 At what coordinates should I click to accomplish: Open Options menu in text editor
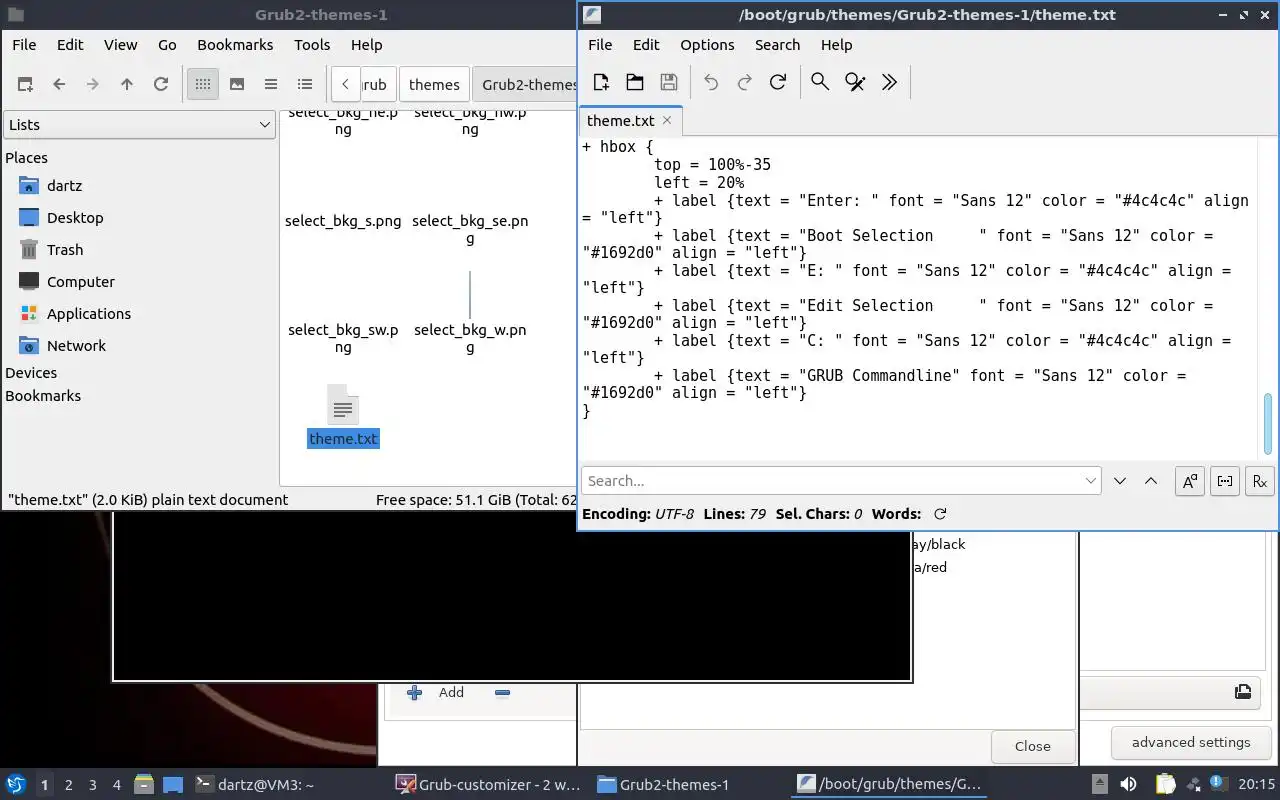(707, 45)
